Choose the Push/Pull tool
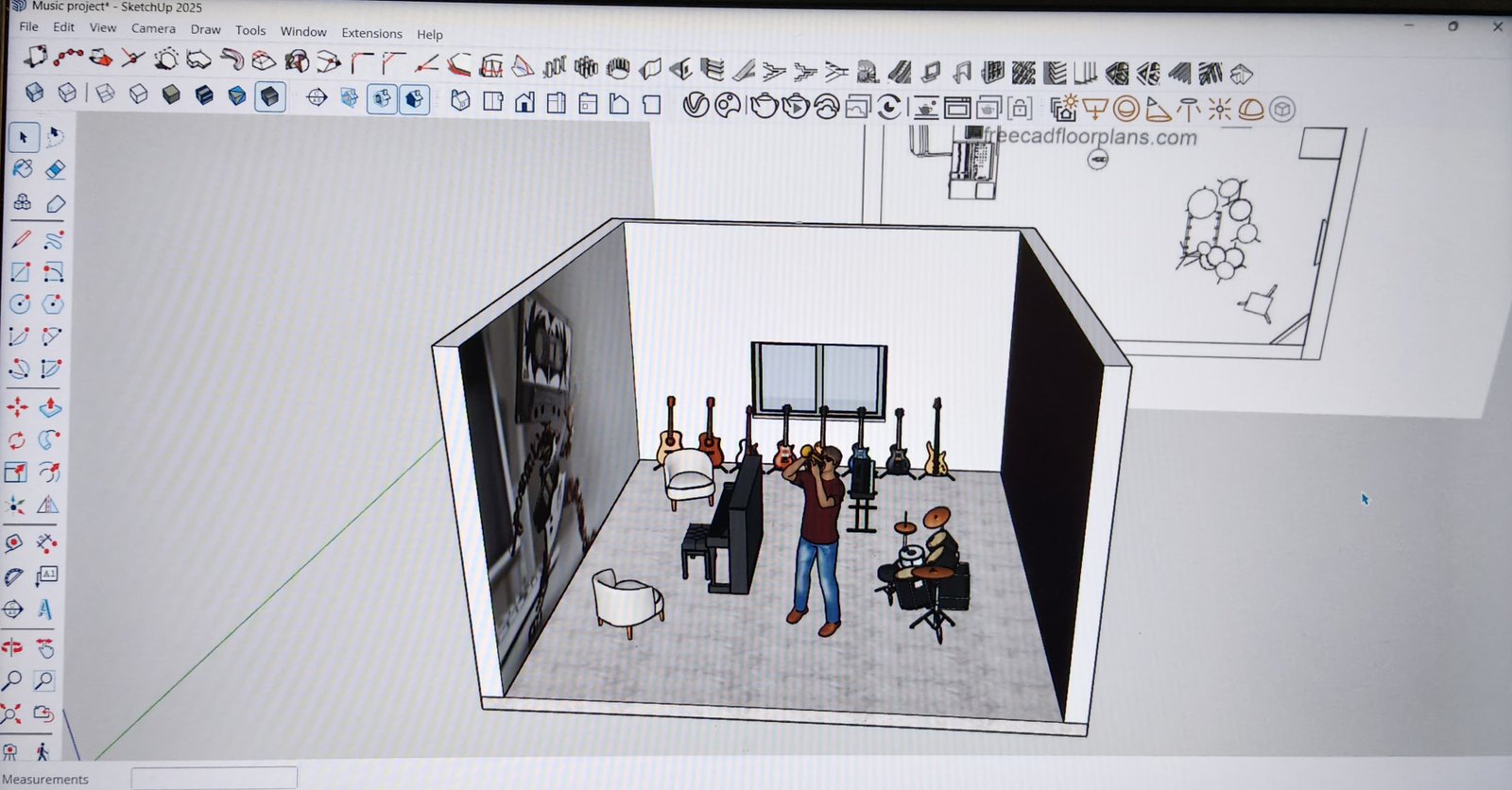The height and width of the screenshot is (790, 1512). click(50, 407)
